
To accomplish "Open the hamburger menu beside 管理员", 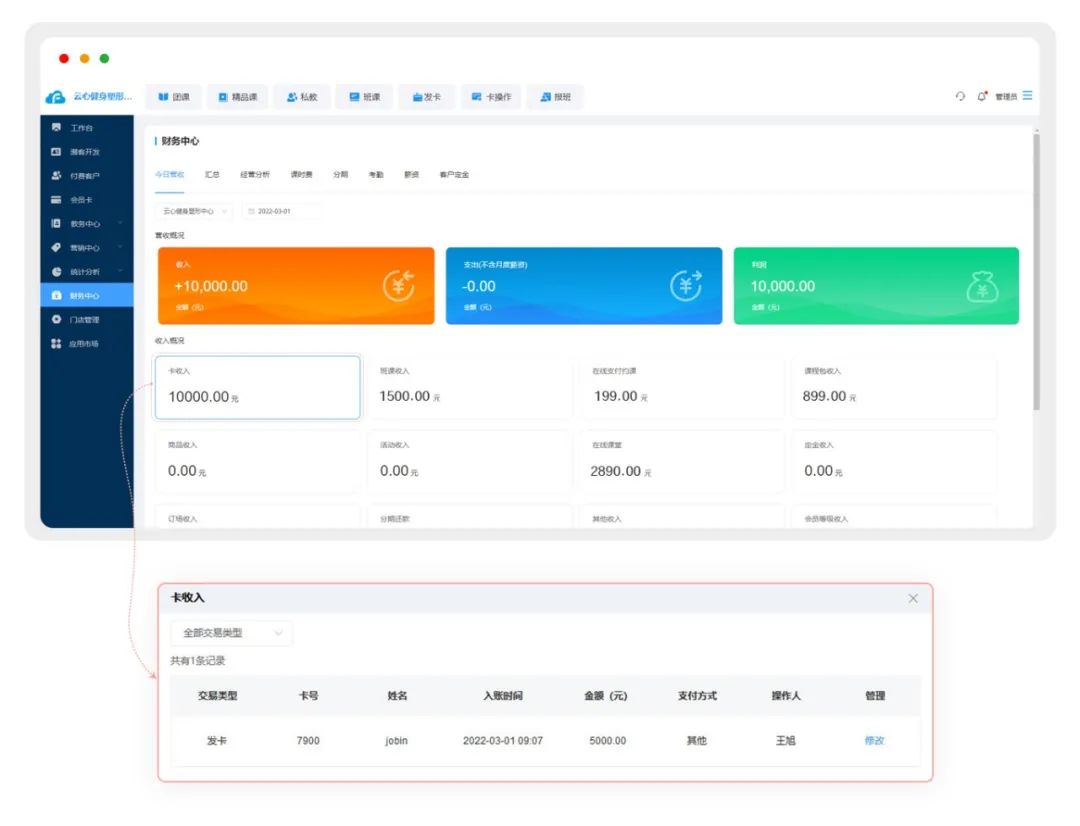I will pos(1027,96).
